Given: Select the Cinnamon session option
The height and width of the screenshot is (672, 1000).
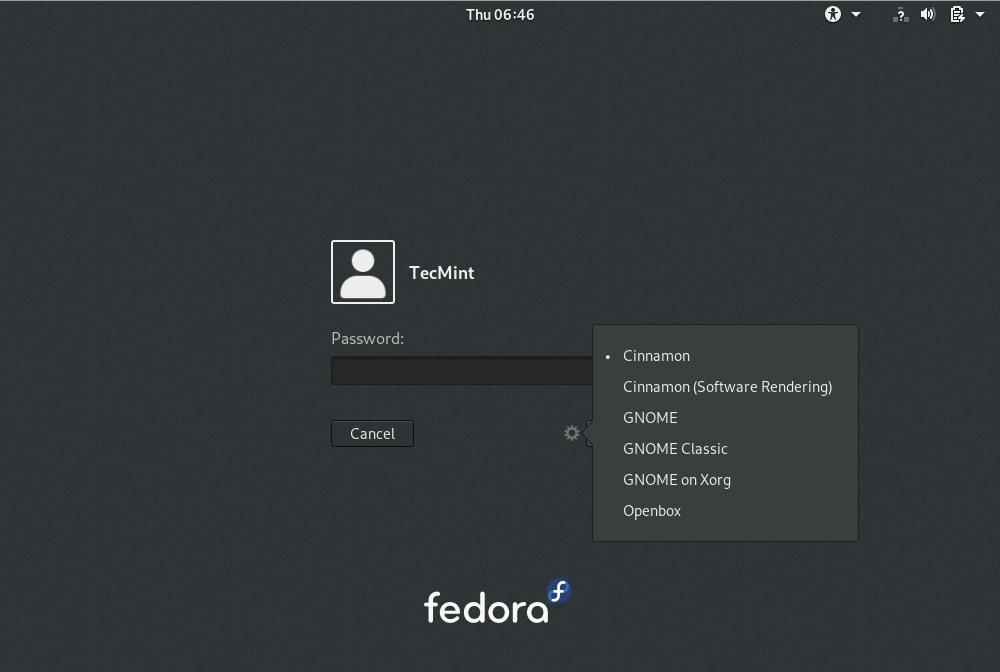Looking at the screenshot, I should (656, 356).
